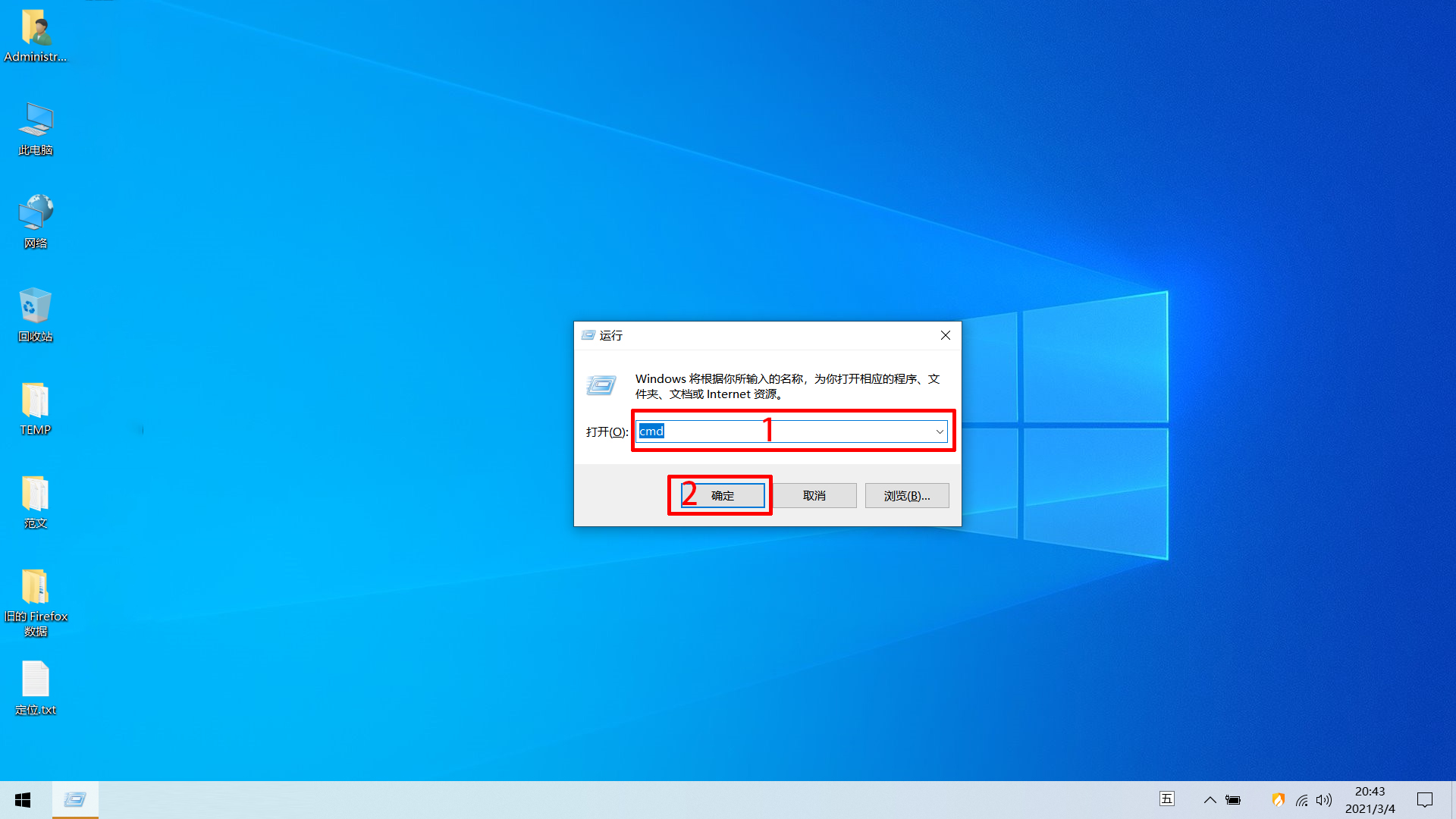This screenshot has height=819, width=1456.
Task: Open the notification center icon
Action: pos(1425,800)
